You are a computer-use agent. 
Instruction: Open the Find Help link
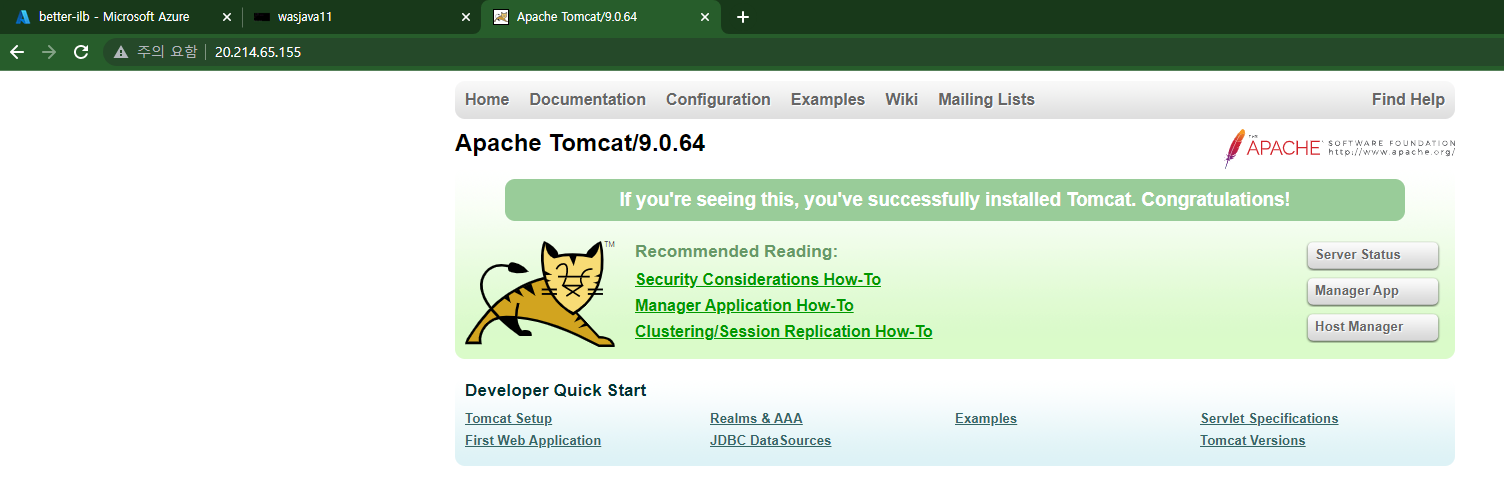tap(1408, 100)
